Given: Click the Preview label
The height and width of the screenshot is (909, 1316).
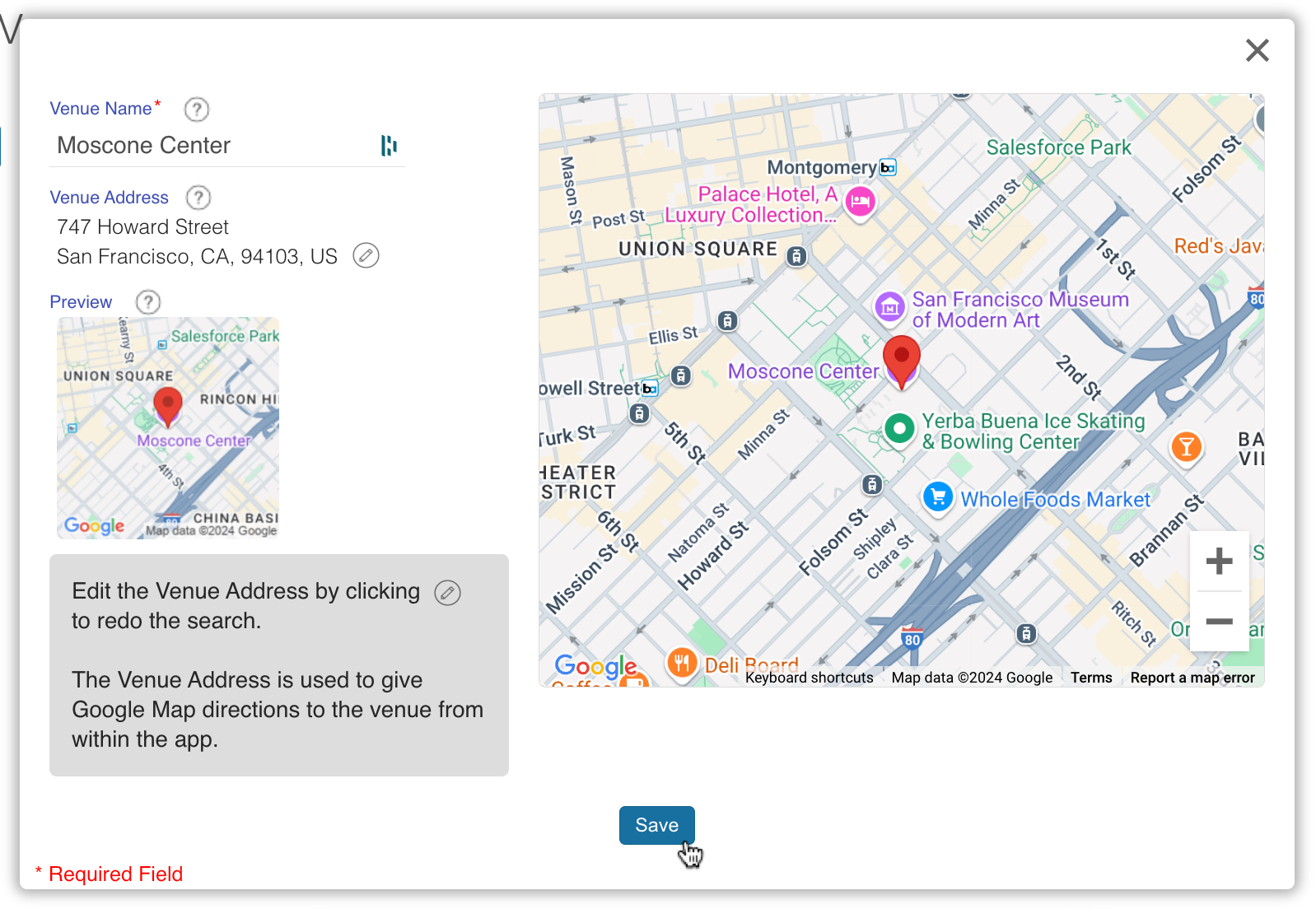Looking at the screenshot, I should coord(81,302).
